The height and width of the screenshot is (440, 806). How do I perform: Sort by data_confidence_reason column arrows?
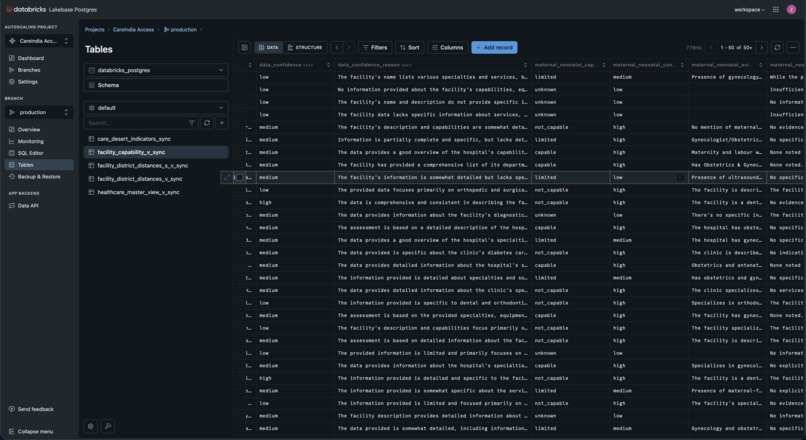525,65
